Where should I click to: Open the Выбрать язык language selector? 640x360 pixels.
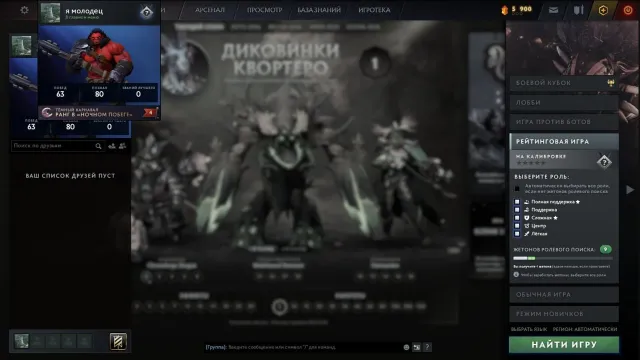(529, 329)
